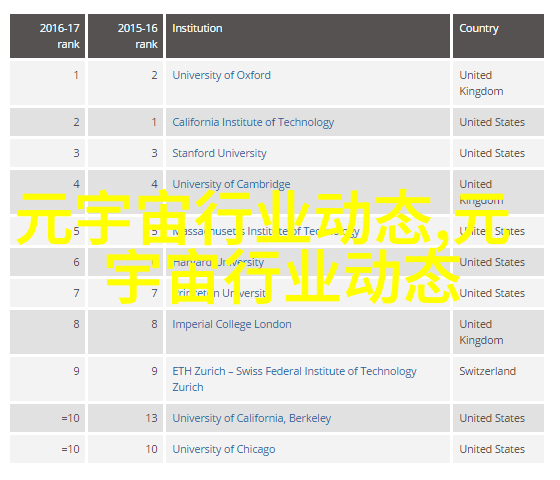This screenshot has height=480, width=560.
Task: Click the Stanford University link
Action: pos(219,153)
